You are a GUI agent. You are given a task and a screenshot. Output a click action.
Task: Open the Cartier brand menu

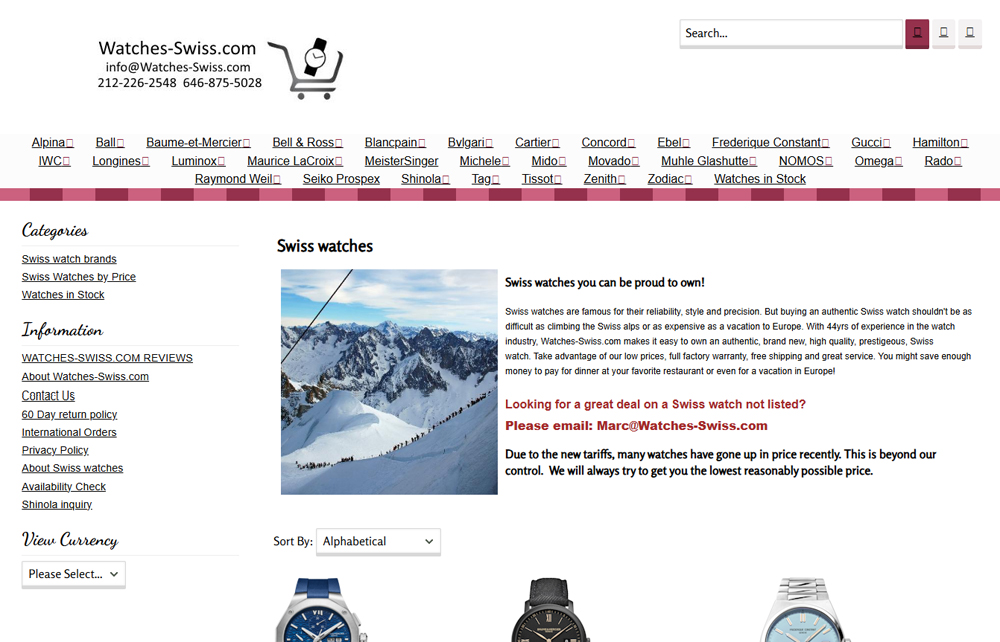[x=537, y=143]
